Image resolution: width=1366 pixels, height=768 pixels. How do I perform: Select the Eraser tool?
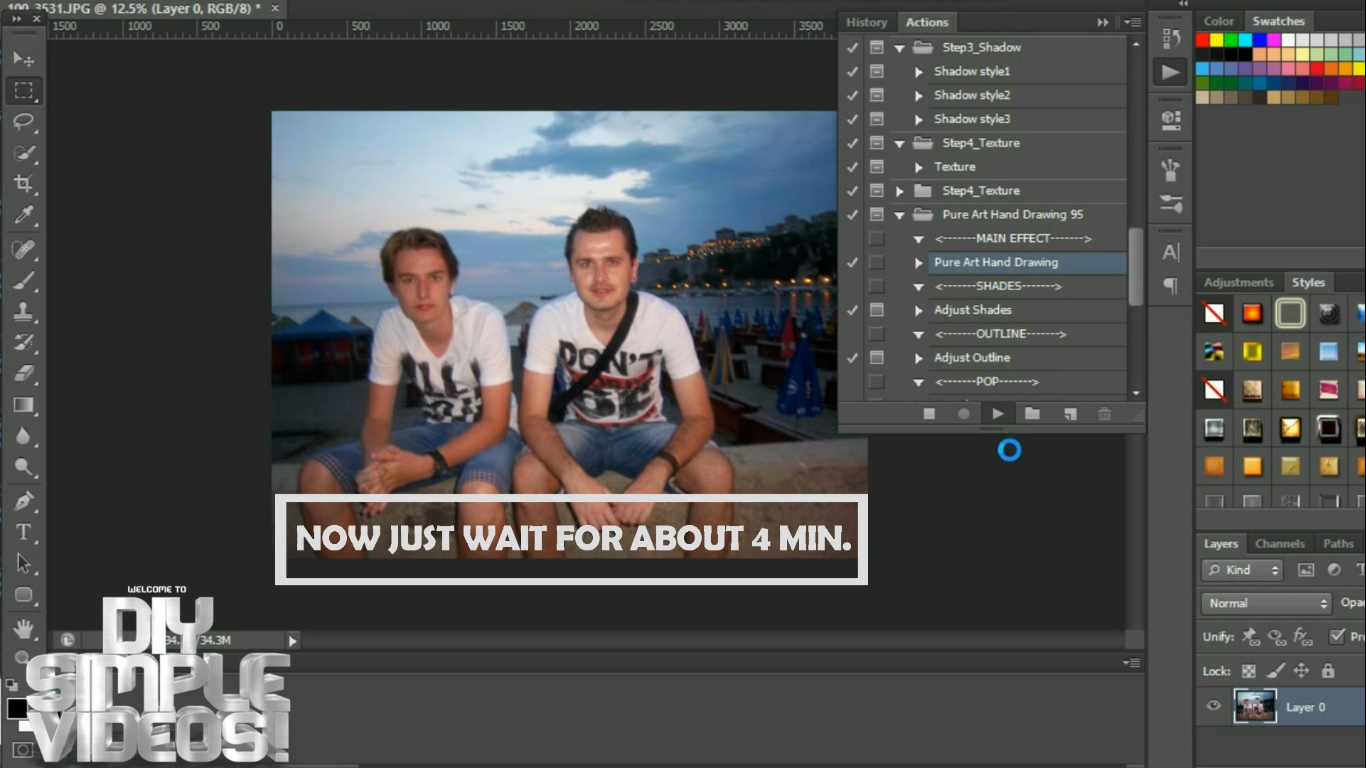[23, 373]
